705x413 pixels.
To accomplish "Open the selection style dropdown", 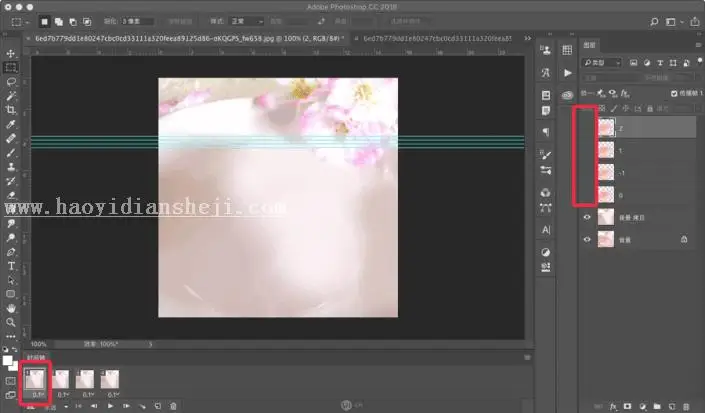I will (x=246, y=22).
